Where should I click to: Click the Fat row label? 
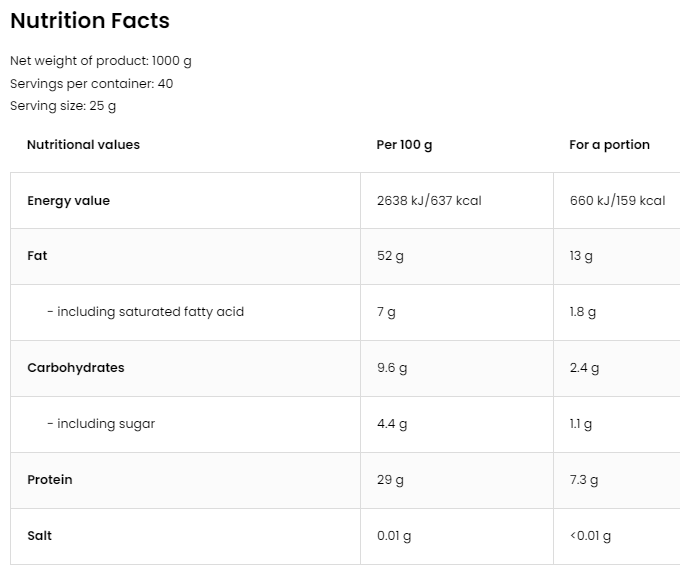pos(37,256)
